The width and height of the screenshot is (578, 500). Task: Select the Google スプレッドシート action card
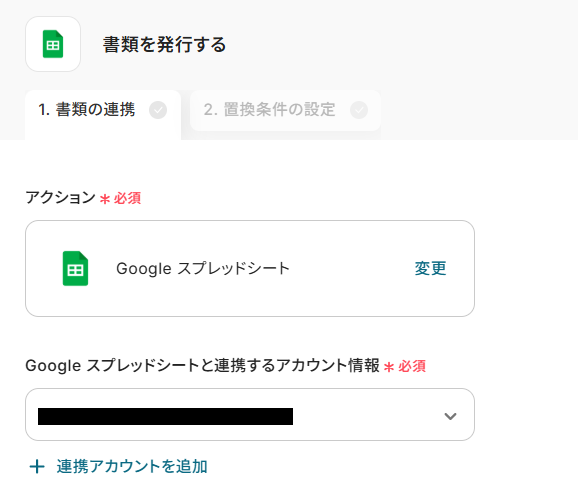pos(250,268)
